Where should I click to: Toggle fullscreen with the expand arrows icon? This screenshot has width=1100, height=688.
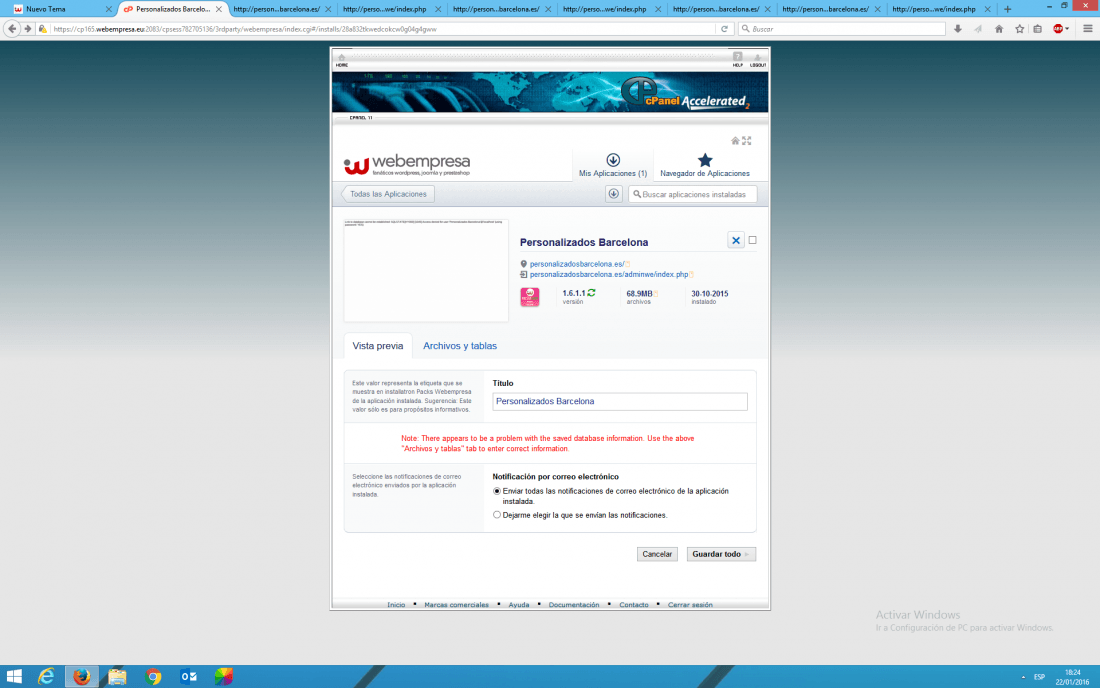[746, 141]
